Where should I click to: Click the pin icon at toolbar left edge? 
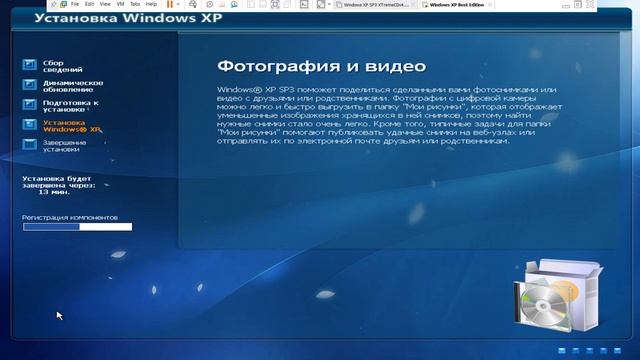tap(53, 4)
